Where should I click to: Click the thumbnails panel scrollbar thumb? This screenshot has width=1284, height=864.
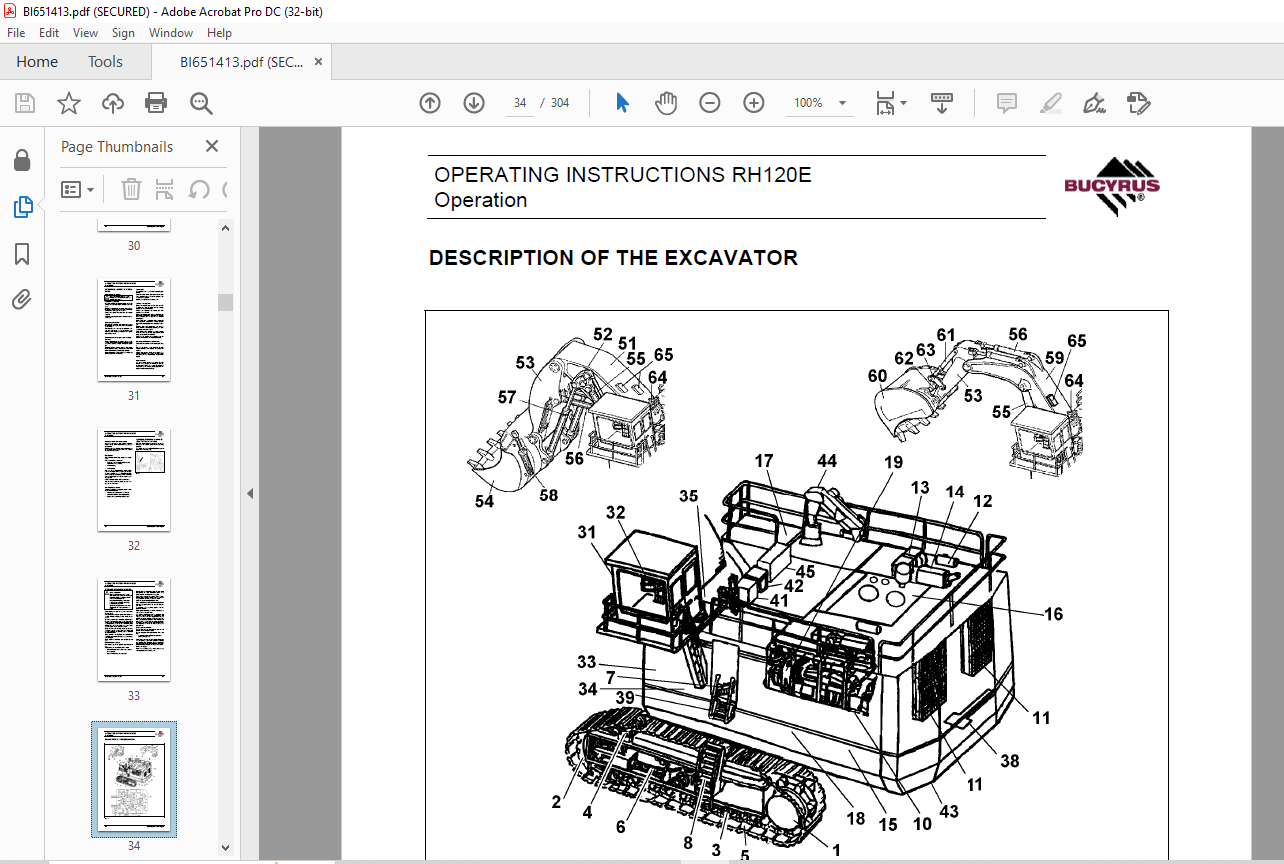226,302
